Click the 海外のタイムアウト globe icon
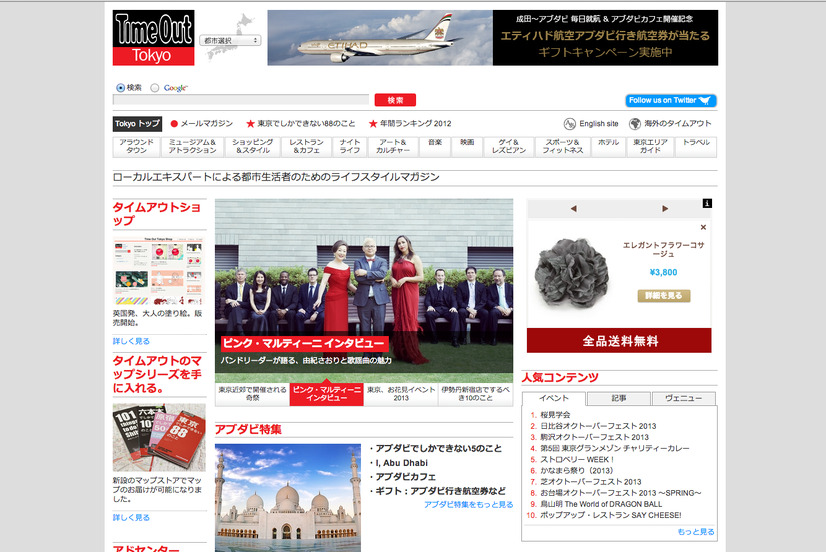 (635, 124)
